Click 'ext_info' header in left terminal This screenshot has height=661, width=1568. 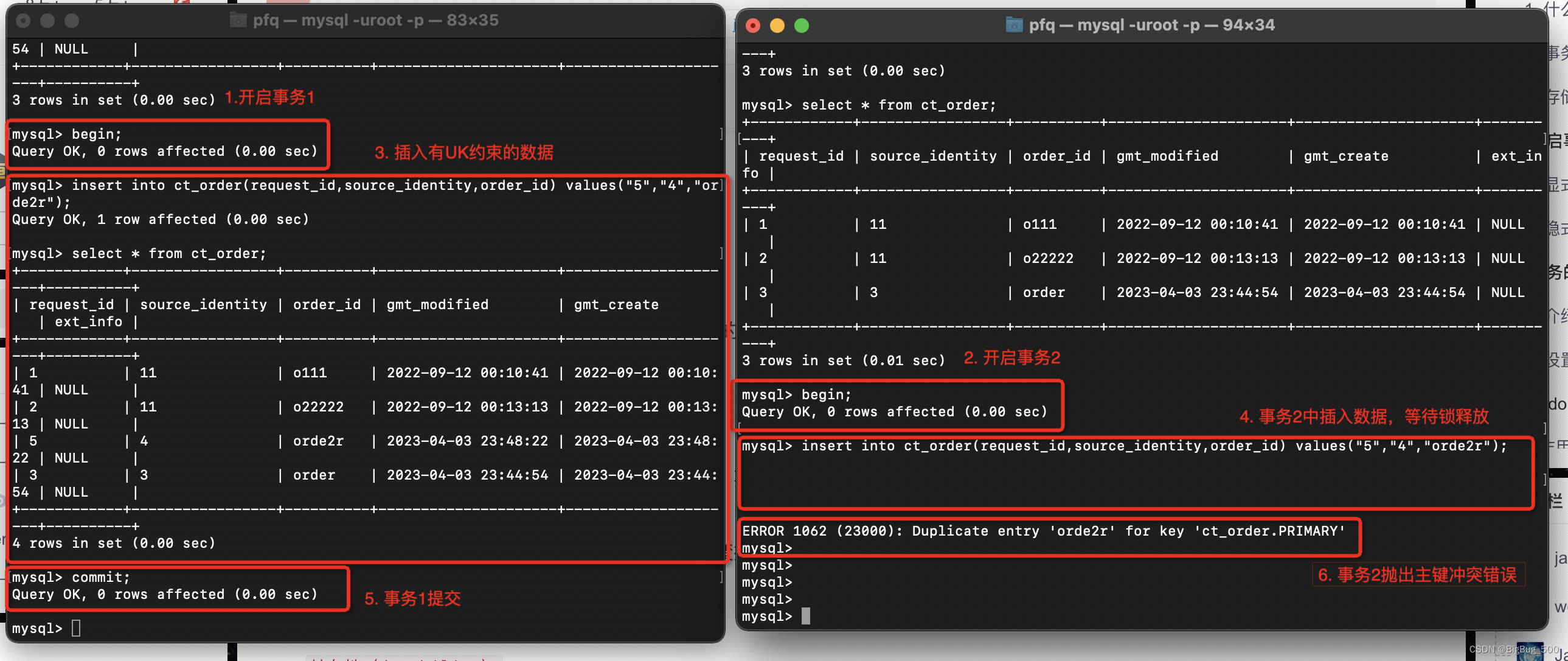point(89,321)
